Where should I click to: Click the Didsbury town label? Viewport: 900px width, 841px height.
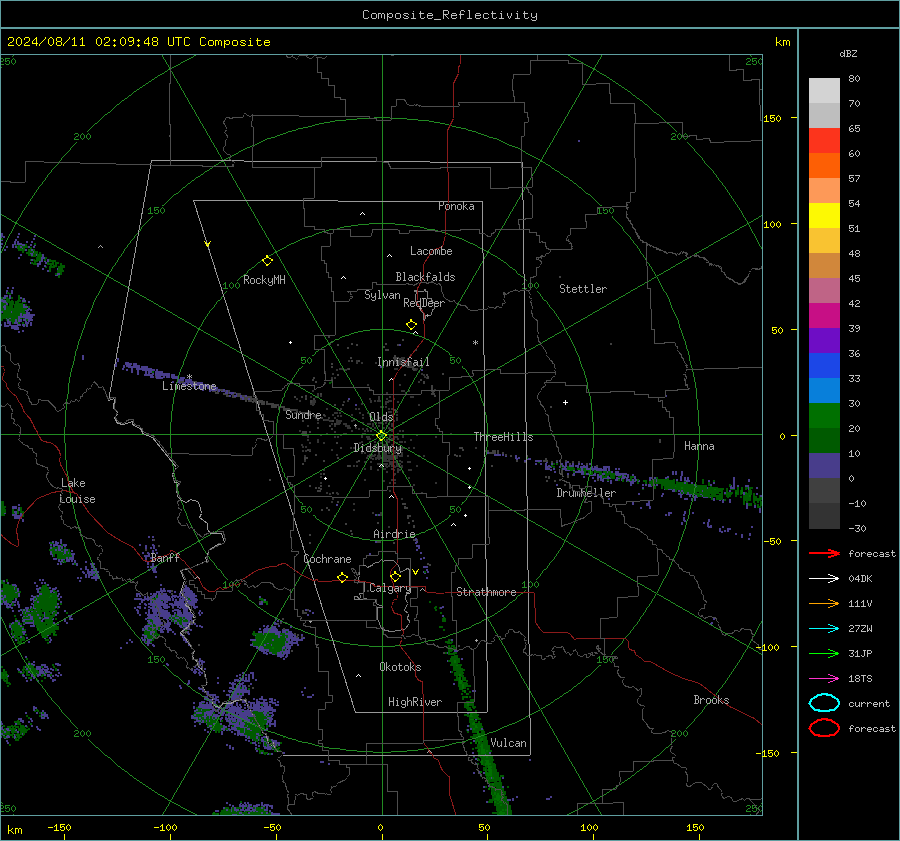click(x=377, y=448)
